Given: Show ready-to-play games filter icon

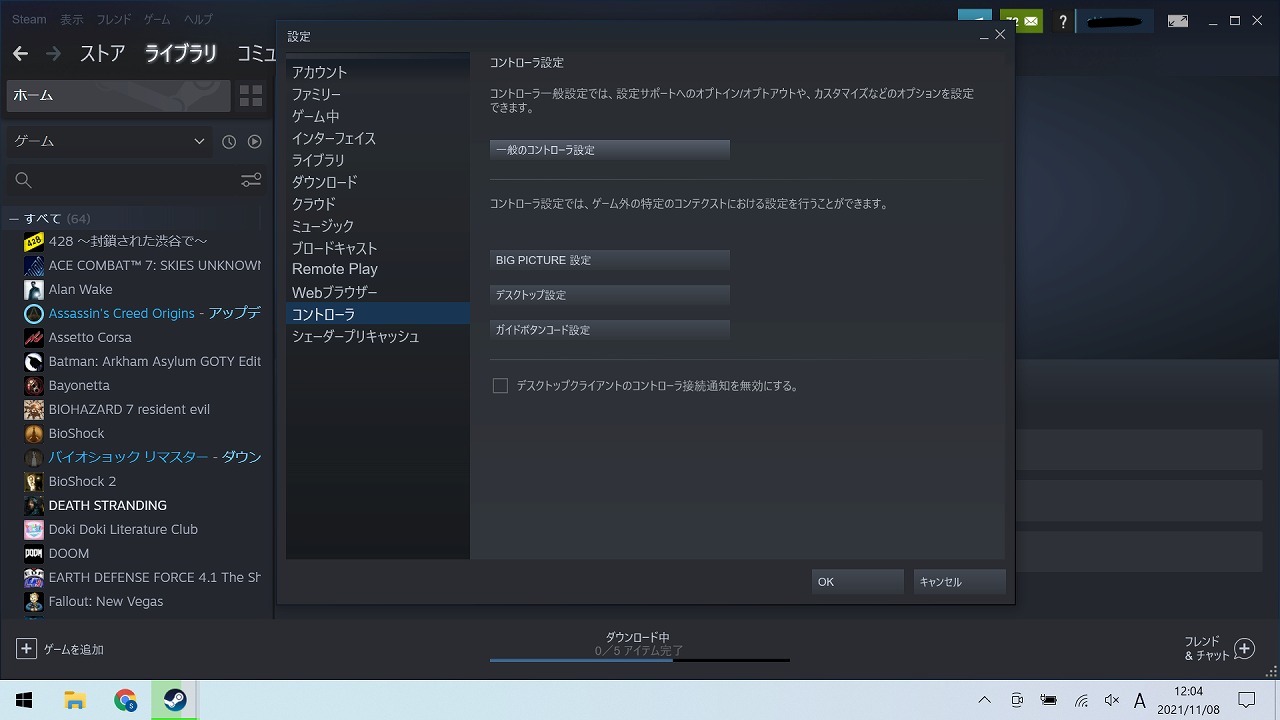Looking at the screenshot, I should pyautogui.click(x=255, y=142).
